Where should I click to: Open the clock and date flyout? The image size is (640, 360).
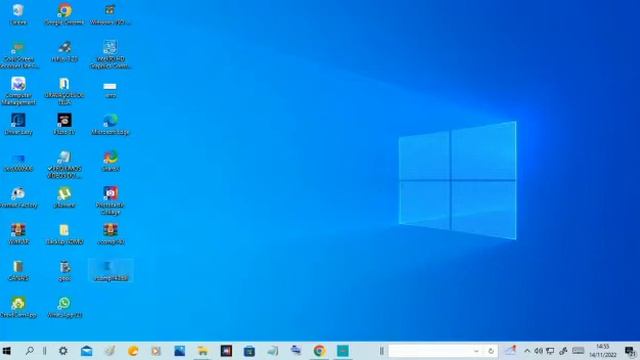pos(602,351)
